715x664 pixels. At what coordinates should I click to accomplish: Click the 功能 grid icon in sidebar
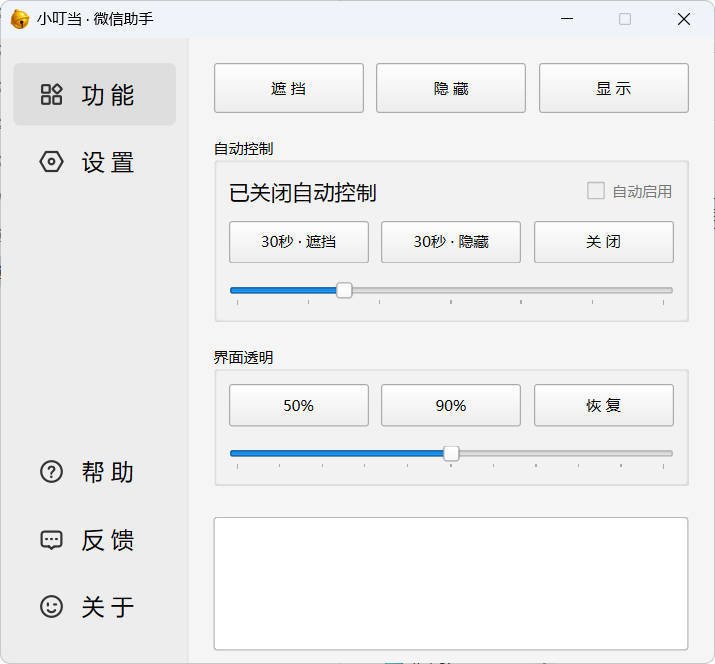[x=51, y=95]
